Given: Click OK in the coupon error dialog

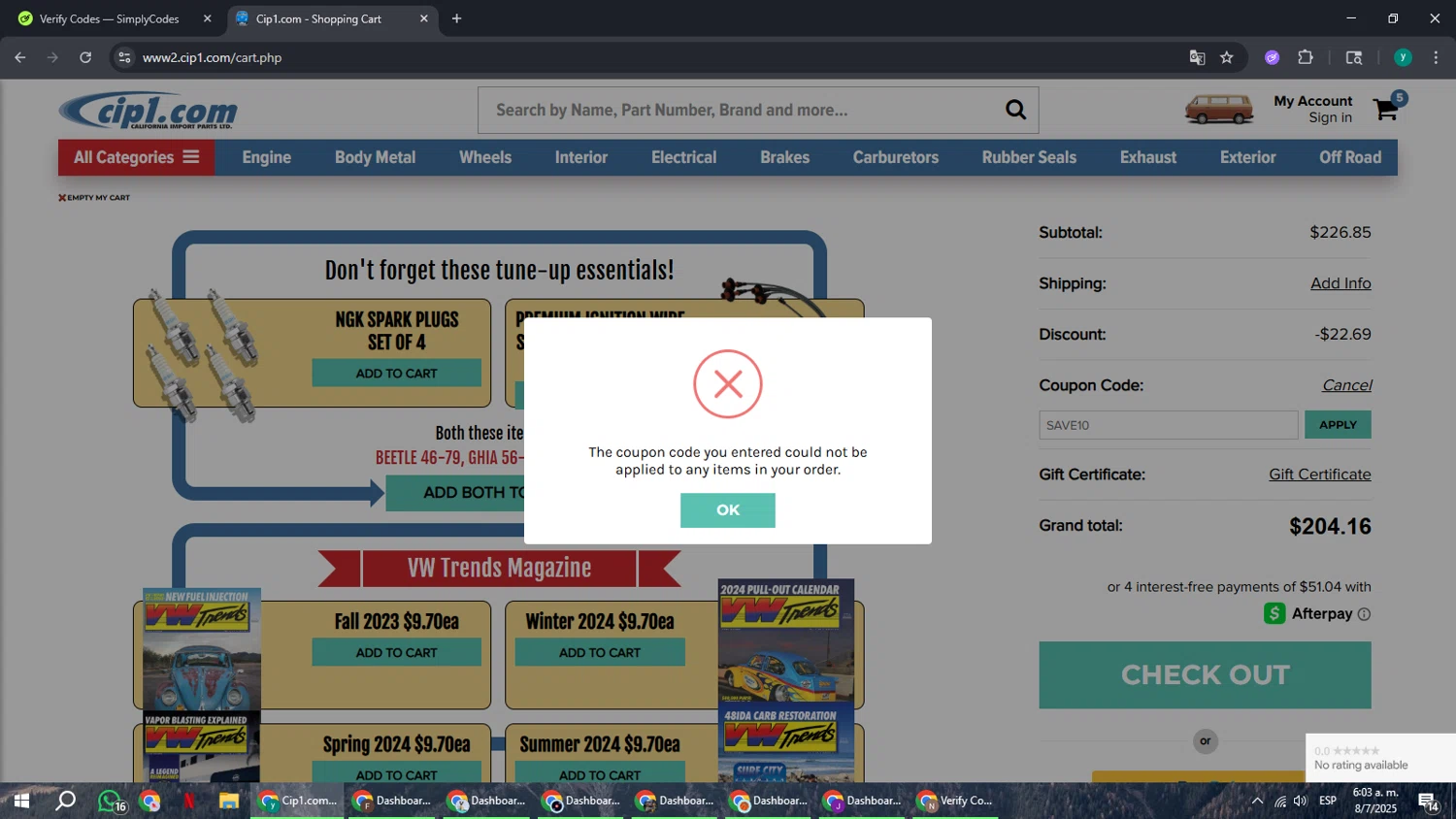Looking at the screenshot, I should click(727, 510).
